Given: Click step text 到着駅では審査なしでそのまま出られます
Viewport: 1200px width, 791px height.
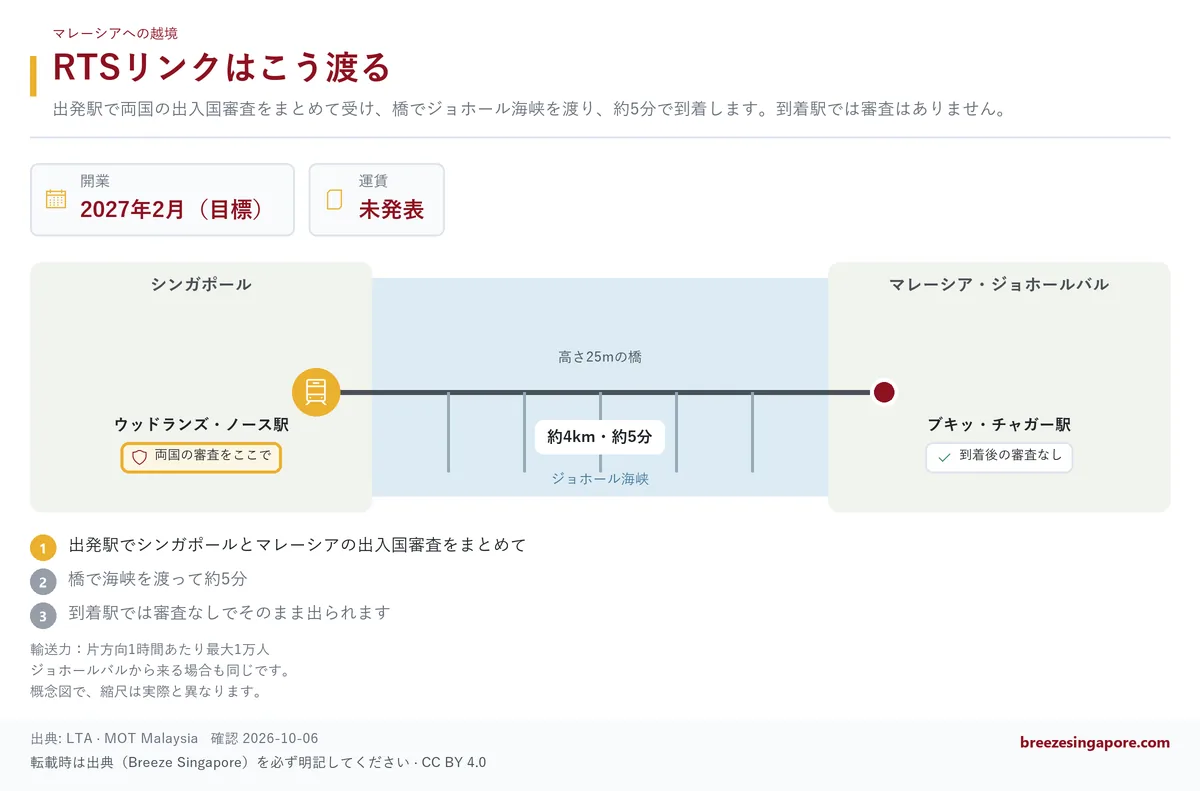Looking at the screenshot, I should (x=229, y=612).
